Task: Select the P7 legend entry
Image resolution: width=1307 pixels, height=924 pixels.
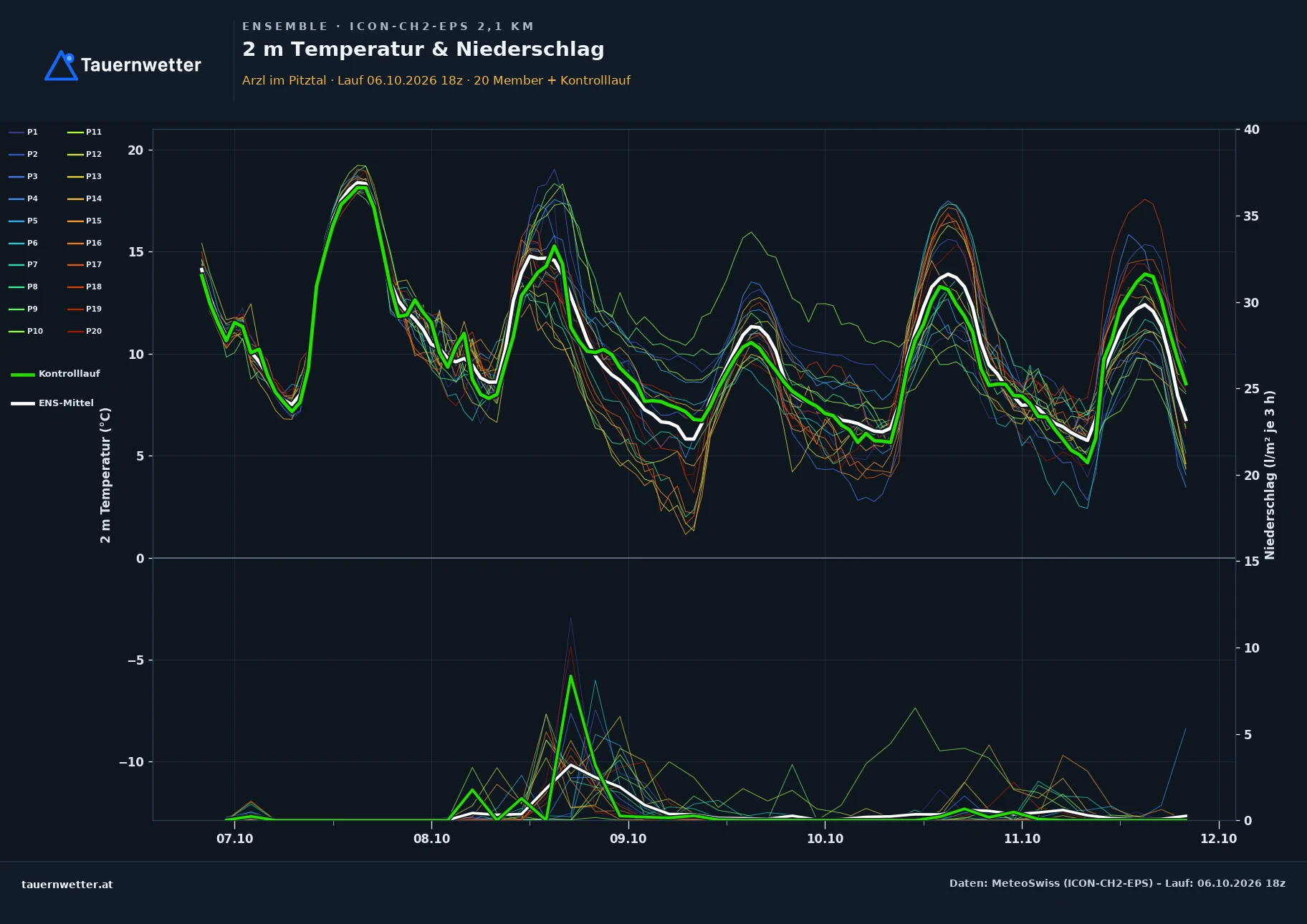Action: tap(24, 264)
